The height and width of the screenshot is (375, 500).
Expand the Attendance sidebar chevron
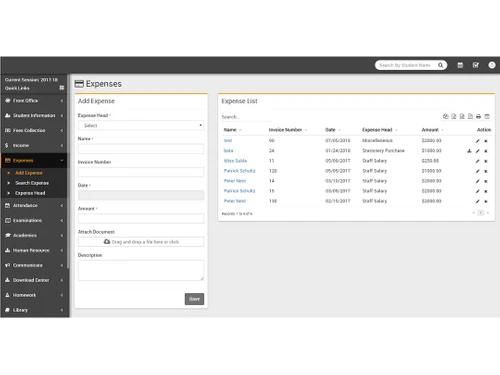(x=62, y=205)
